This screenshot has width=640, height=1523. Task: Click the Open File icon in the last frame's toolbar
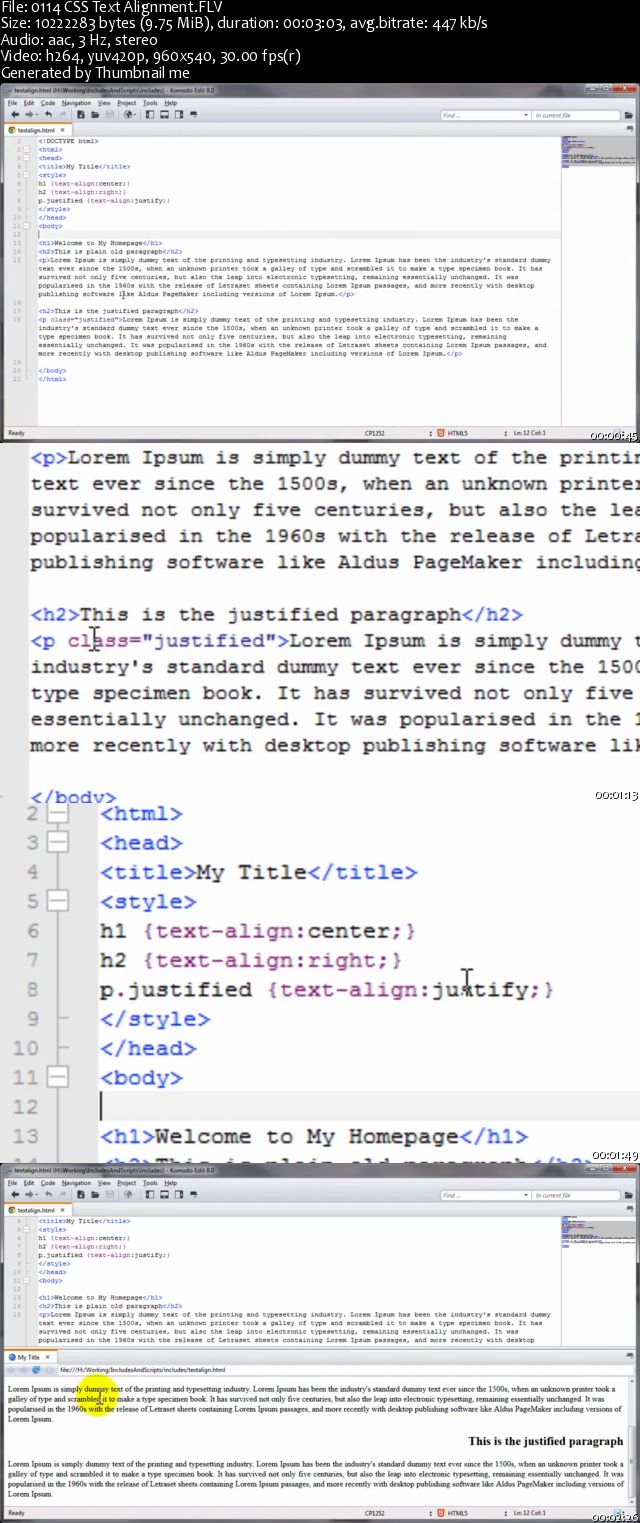point(94,1194)
